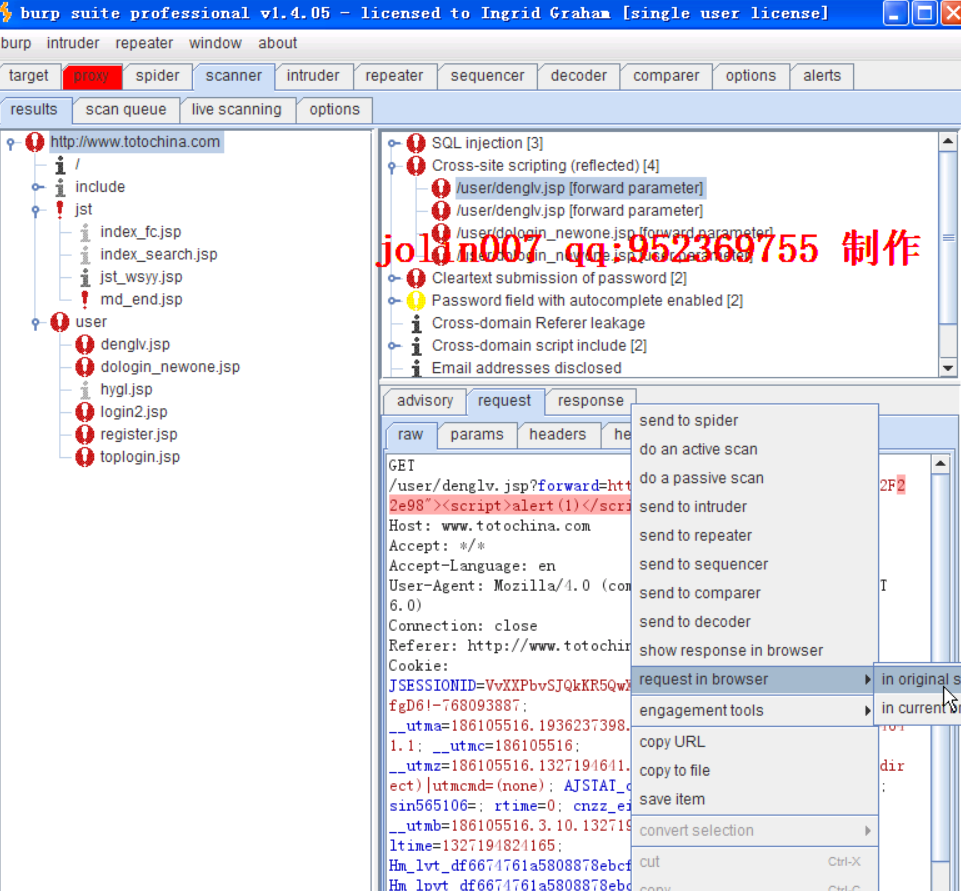961x891 pixels.
Task: Collapse the Cross-site scripting issue group
Action: (392, 166)
